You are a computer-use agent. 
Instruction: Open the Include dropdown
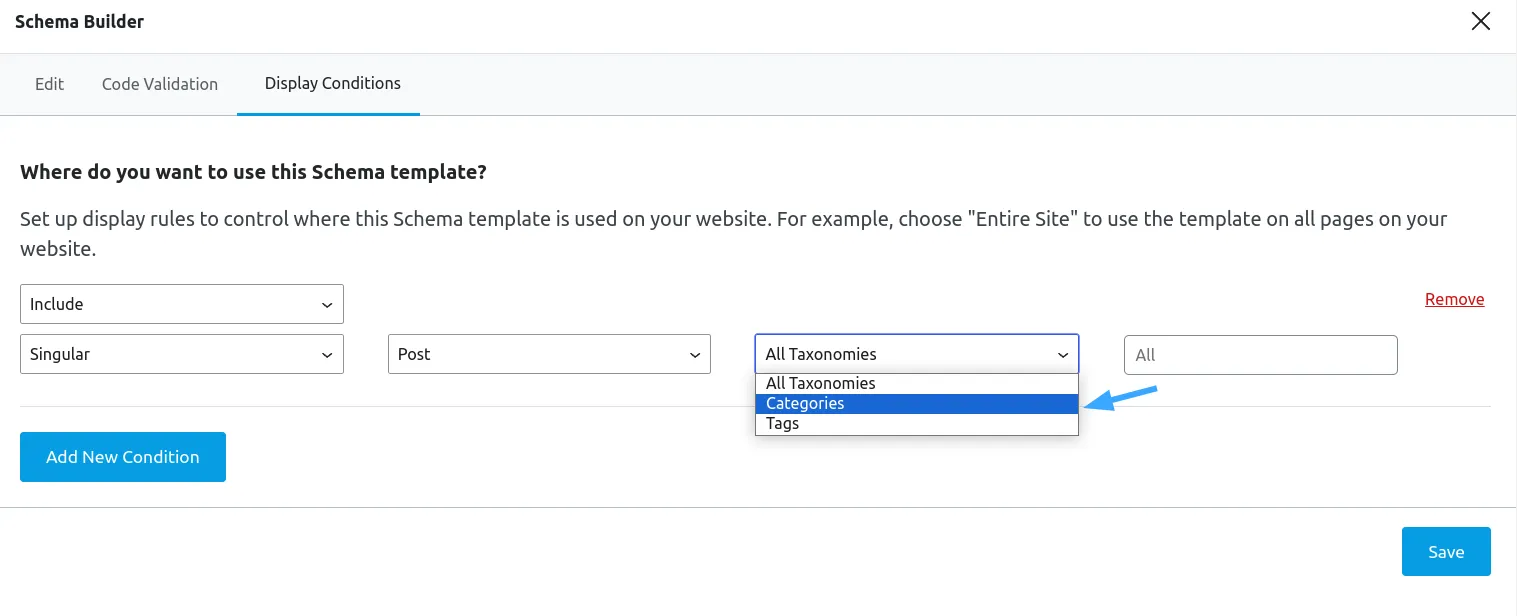click(182, 304)
